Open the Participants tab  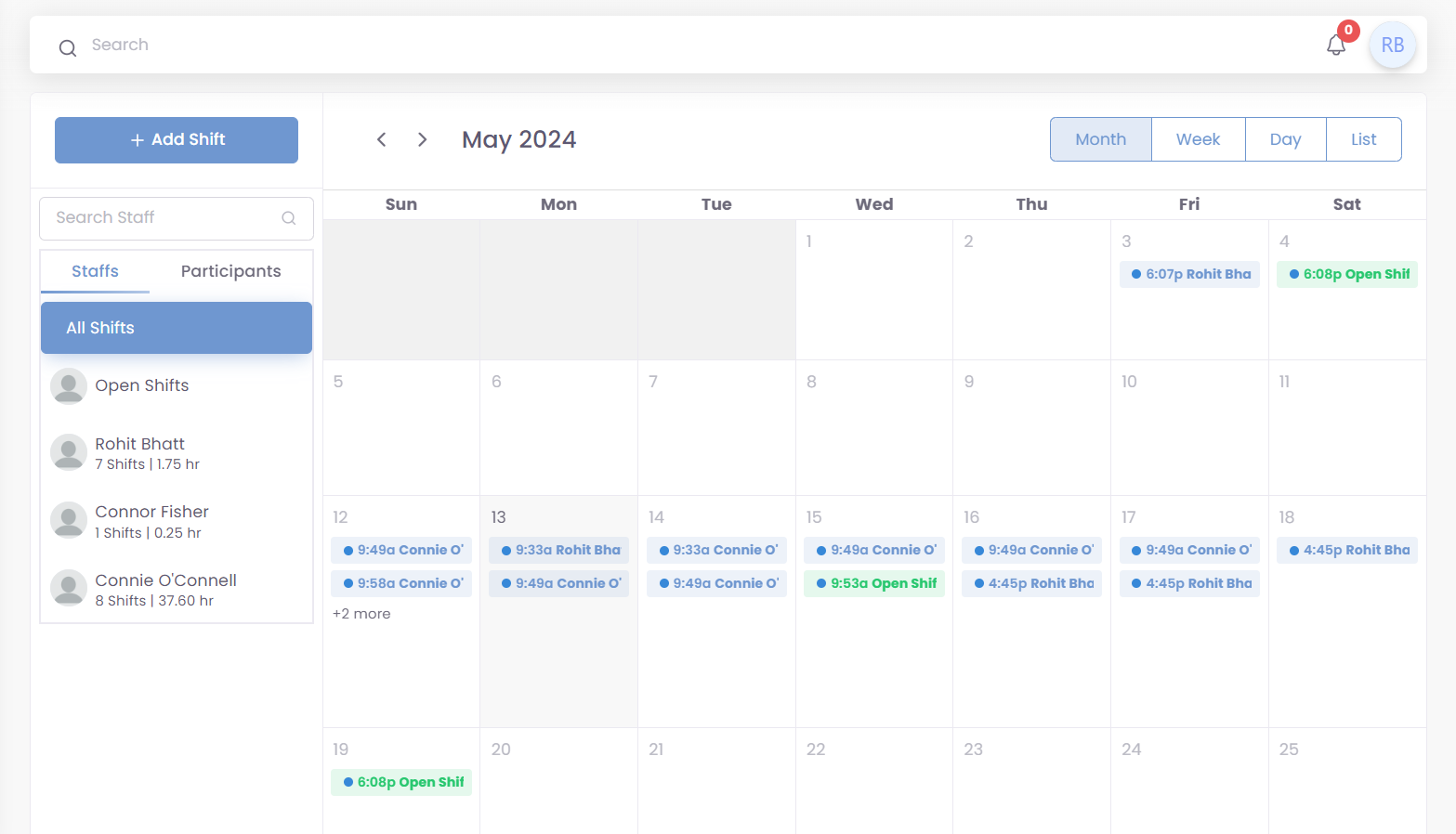click(230, 271)
